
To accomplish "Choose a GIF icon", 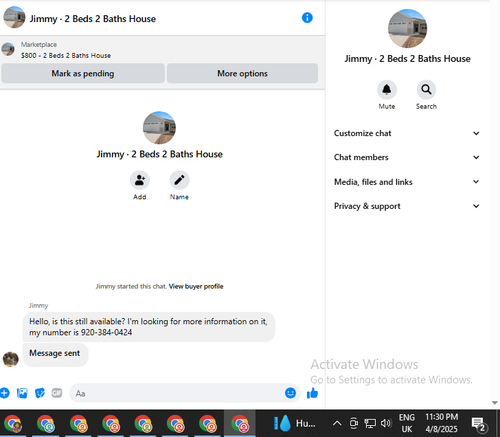I will pyautogui.click(x=57, y=393).
